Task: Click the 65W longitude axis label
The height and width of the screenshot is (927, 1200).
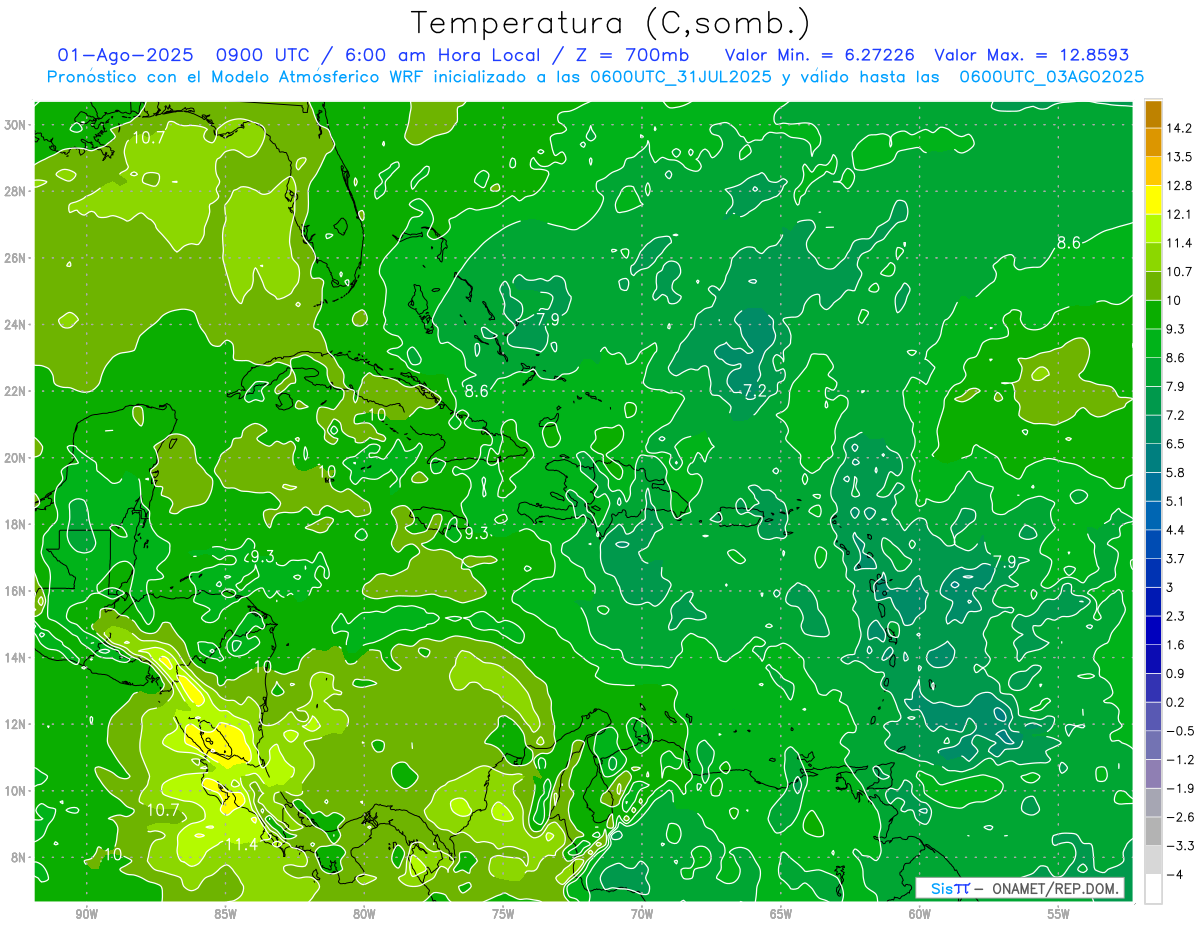Action: pyautogui.click(x=781, y=914)
